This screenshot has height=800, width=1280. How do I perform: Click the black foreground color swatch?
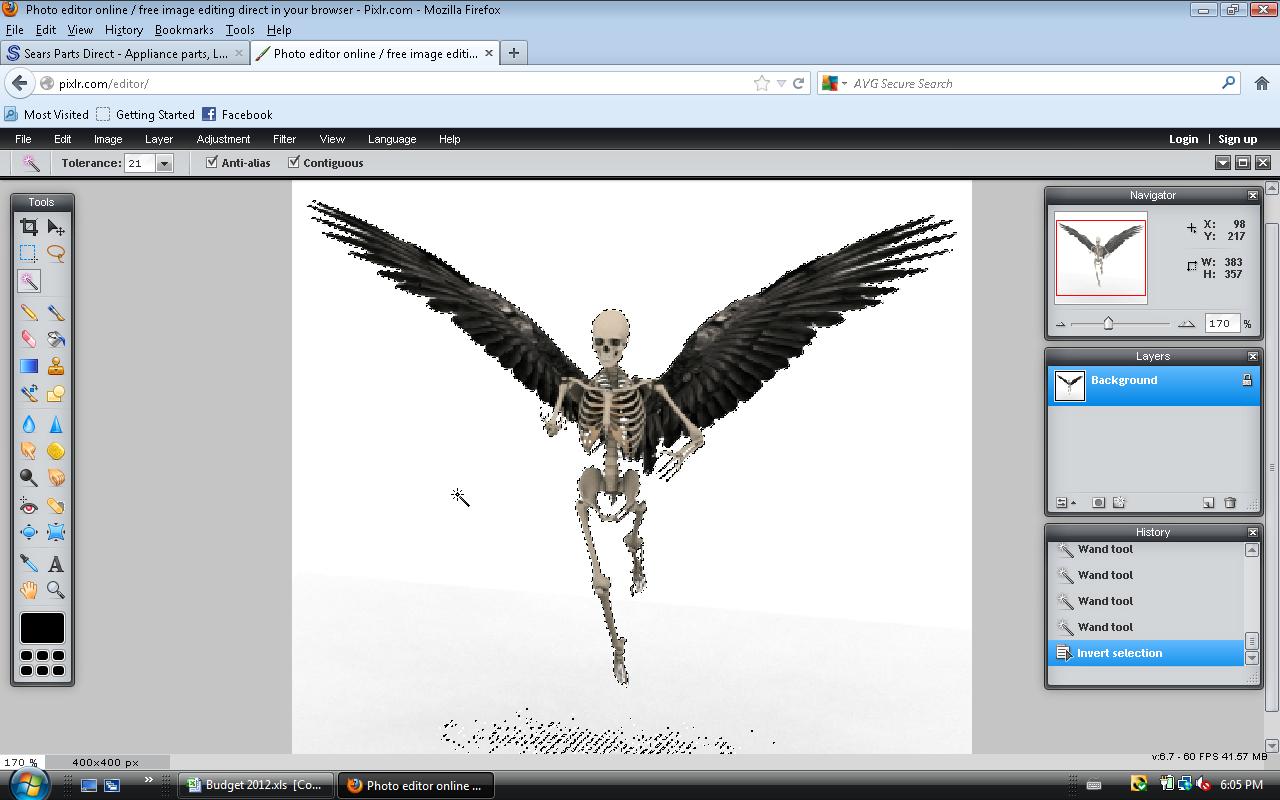[42, 628]
